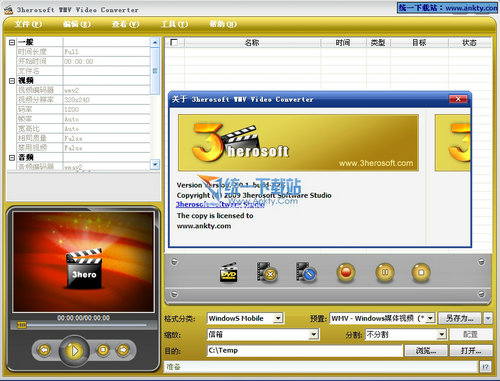Click the help icon beside status bar
500x381 pixels.
point(486,367)
